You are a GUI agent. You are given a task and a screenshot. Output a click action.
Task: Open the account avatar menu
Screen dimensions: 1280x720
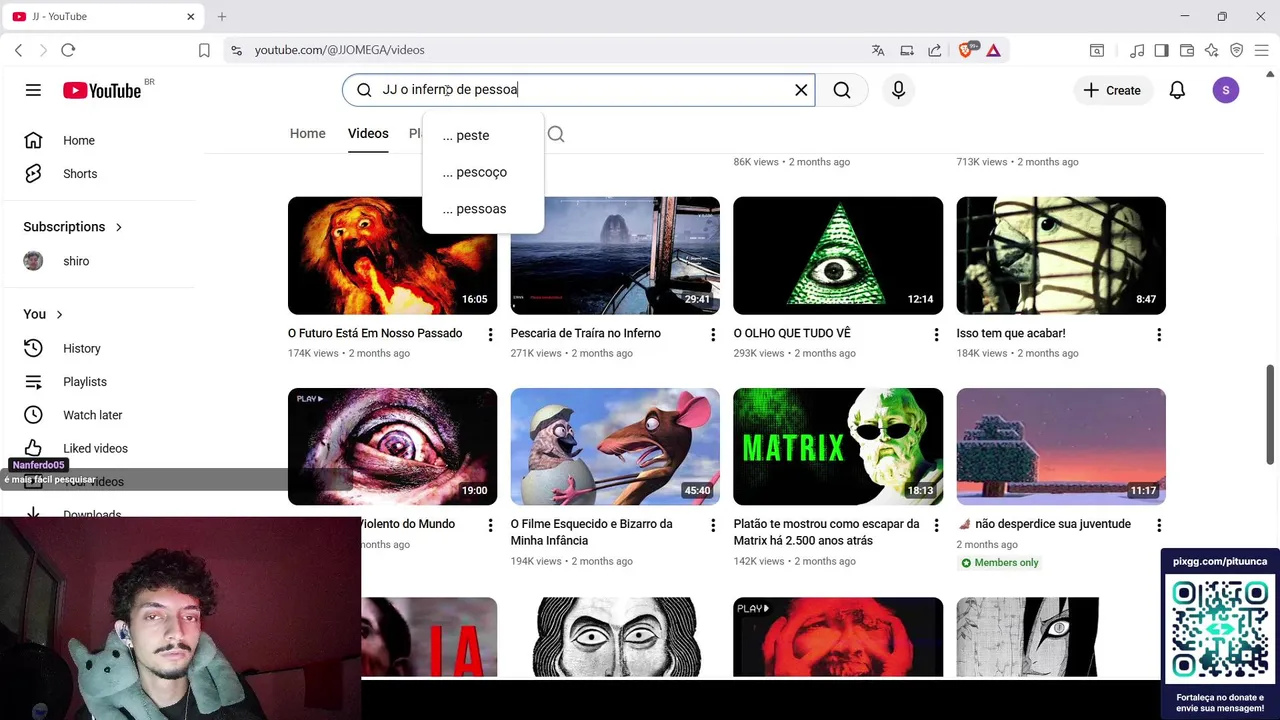pyautogui.click(x=1226, y=90)
